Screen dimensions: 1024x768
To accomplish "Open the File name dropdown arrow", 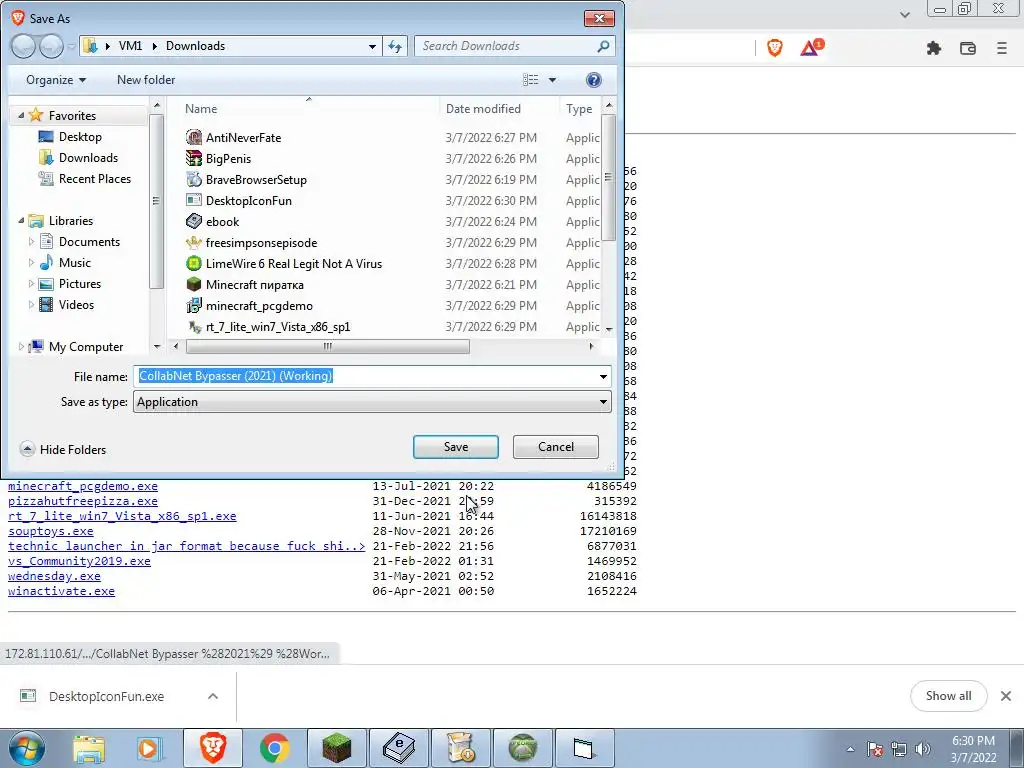I will click(603, 377).
